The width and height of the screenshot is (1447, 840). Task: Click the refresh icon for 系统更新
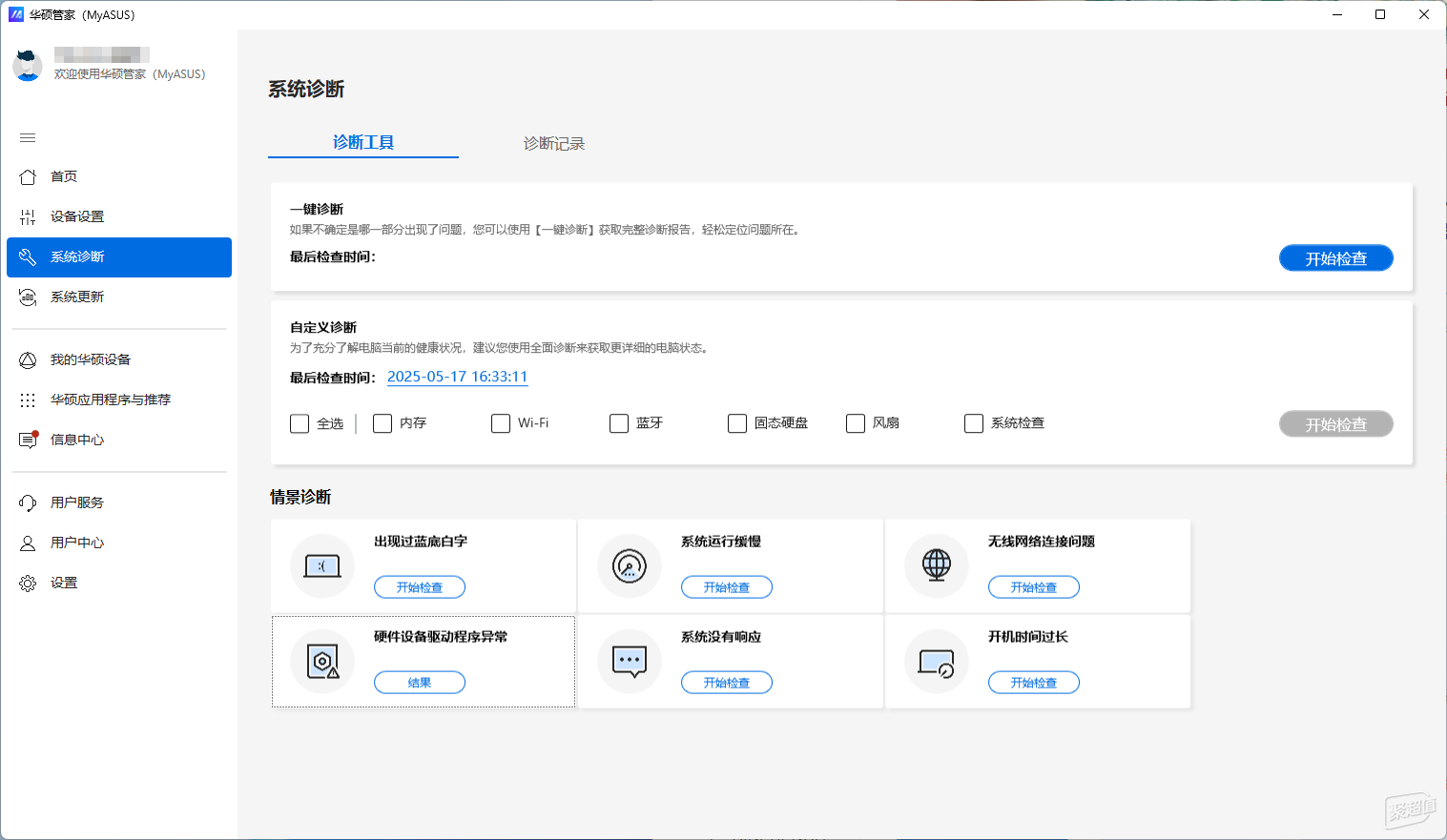coord(28,297)
